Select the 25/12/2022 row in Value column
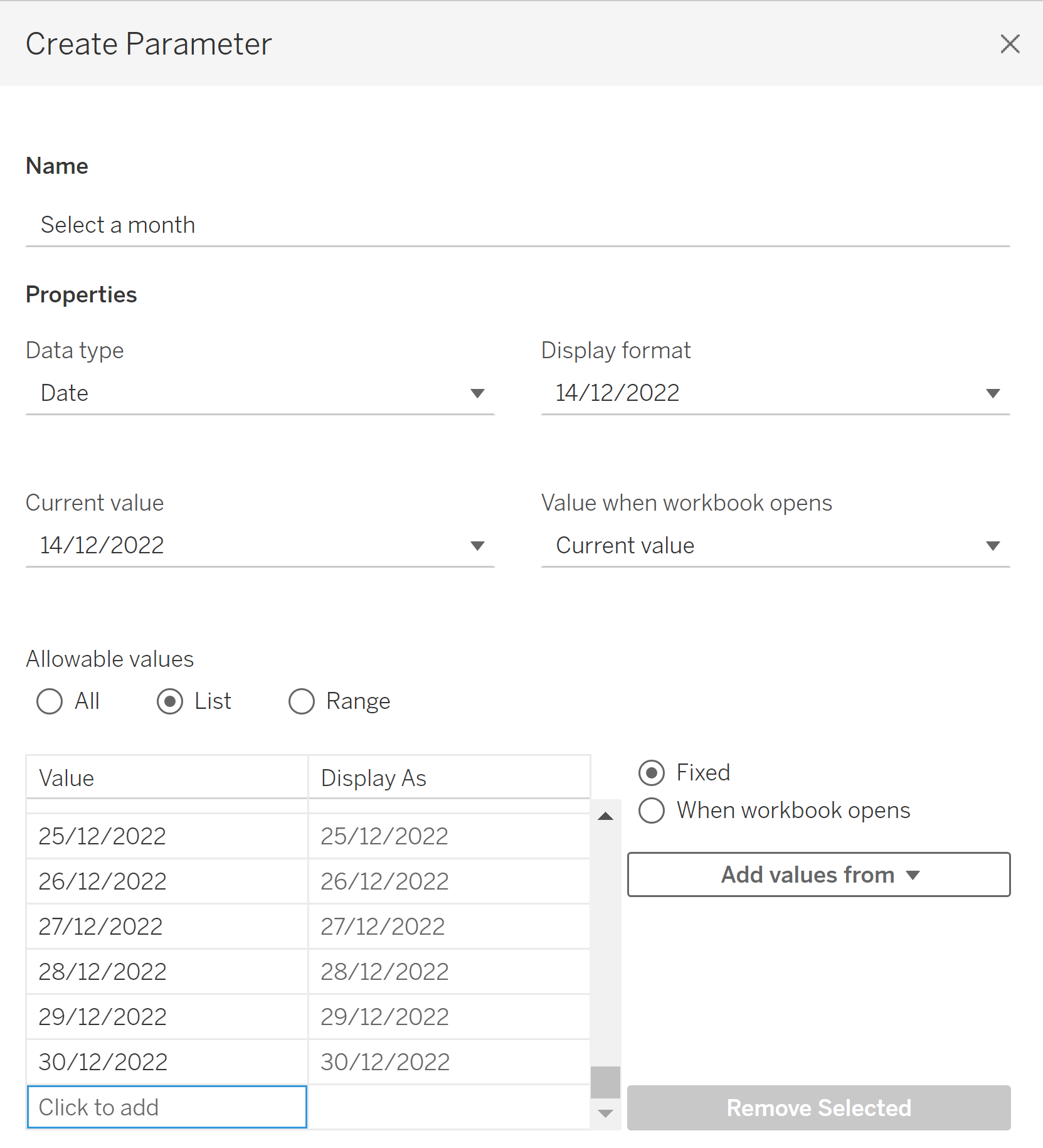1043x1148 pixels. tap(167, 836)
